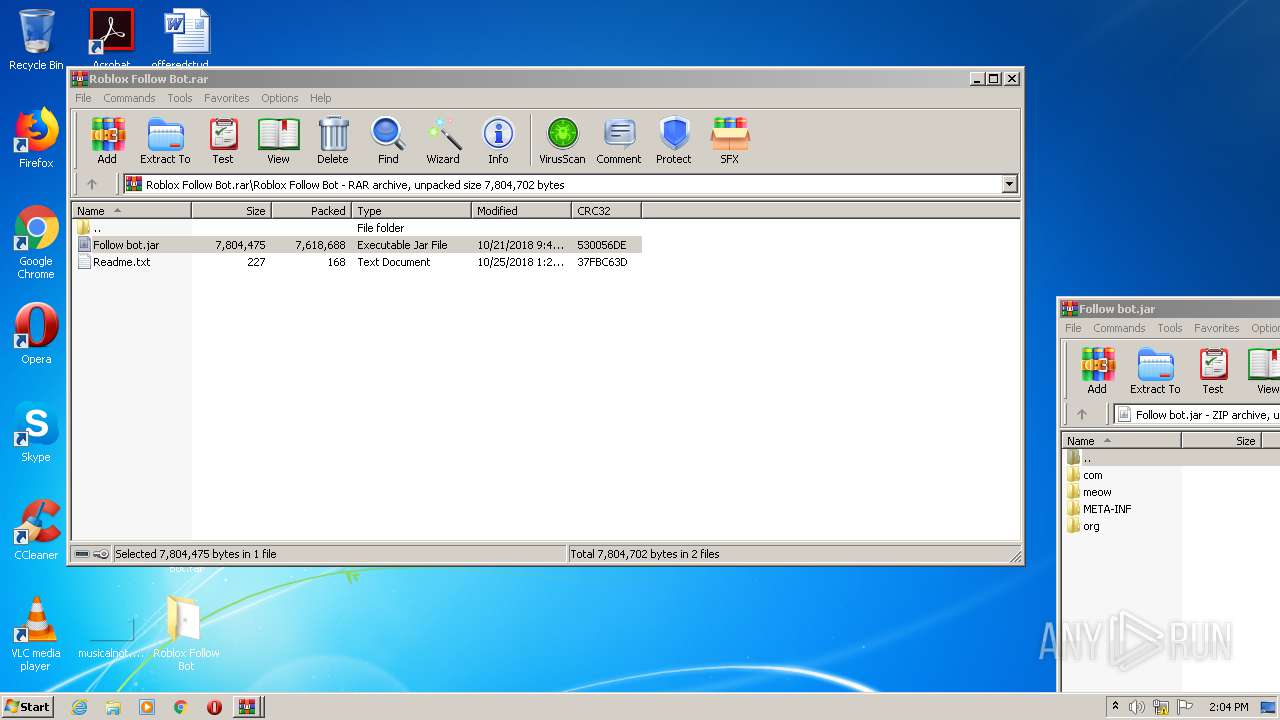This screenshot has height=720, width=1280.
Task: Click the drive icon in status bar
Action: click(82, 554)
